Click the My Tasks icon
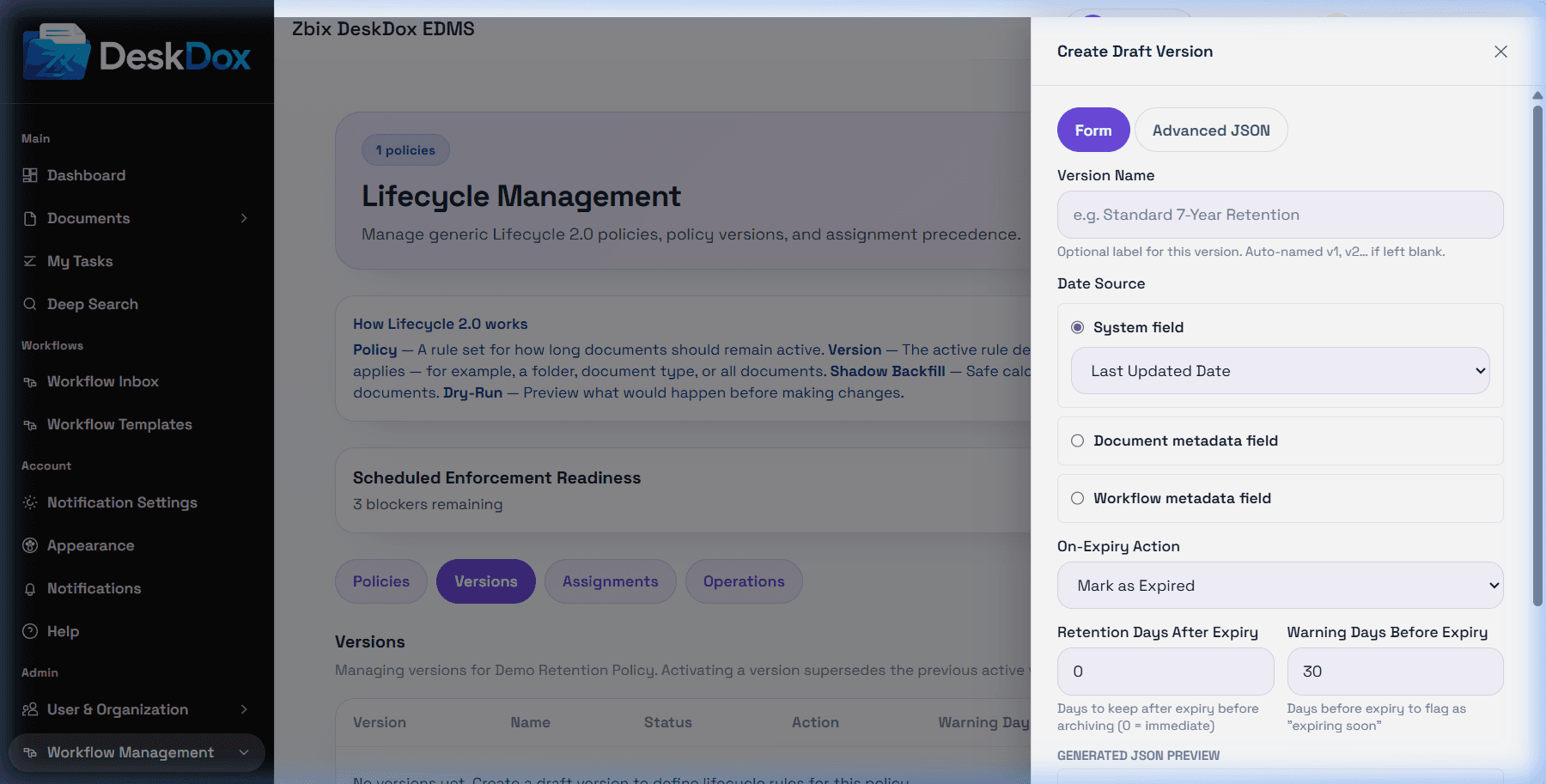The width and height of the screenshot is (1546, 784). (30, 261)
